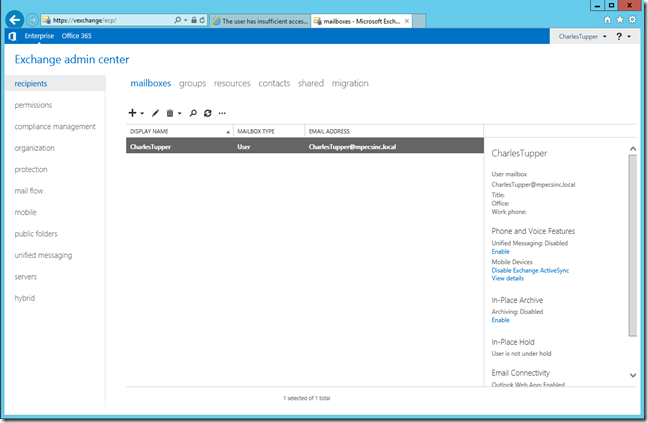Image resolution: width=648 pixels, height=423 pixels.
Task: Expand the Help question mark dropdown
Action: (x=622, y=36)
